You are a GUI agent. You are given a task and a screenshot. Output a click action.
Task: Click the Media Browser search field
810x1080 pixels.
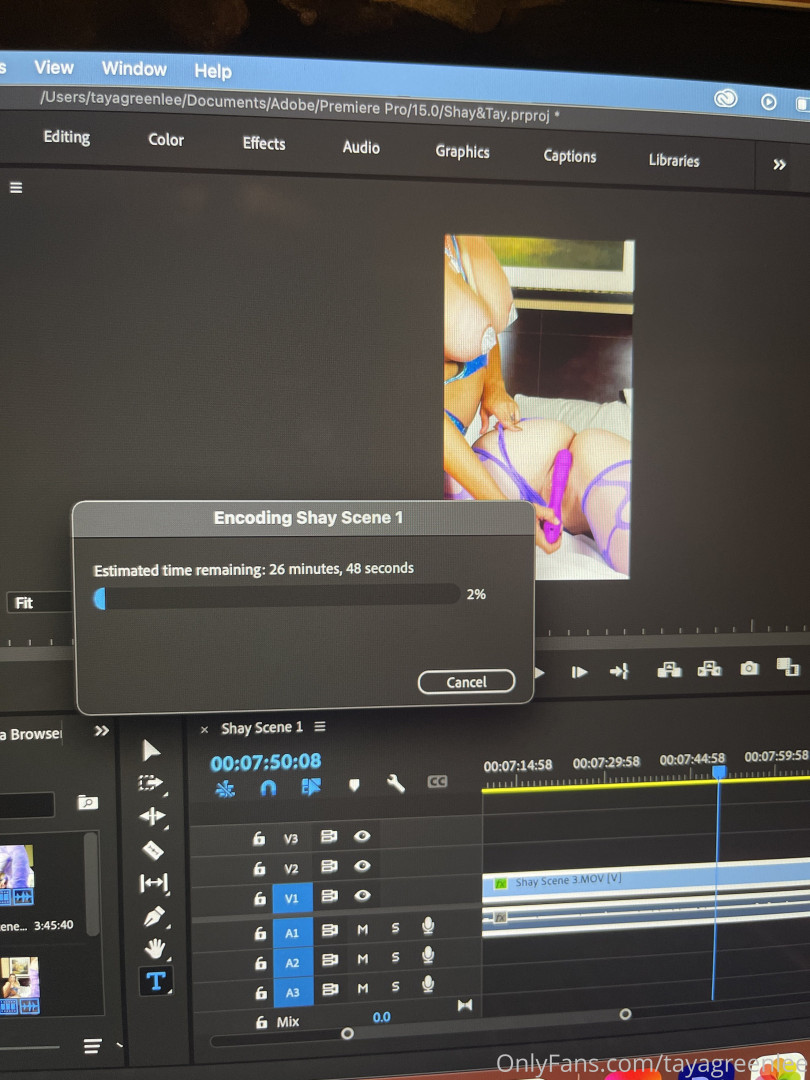coord(26,804)
